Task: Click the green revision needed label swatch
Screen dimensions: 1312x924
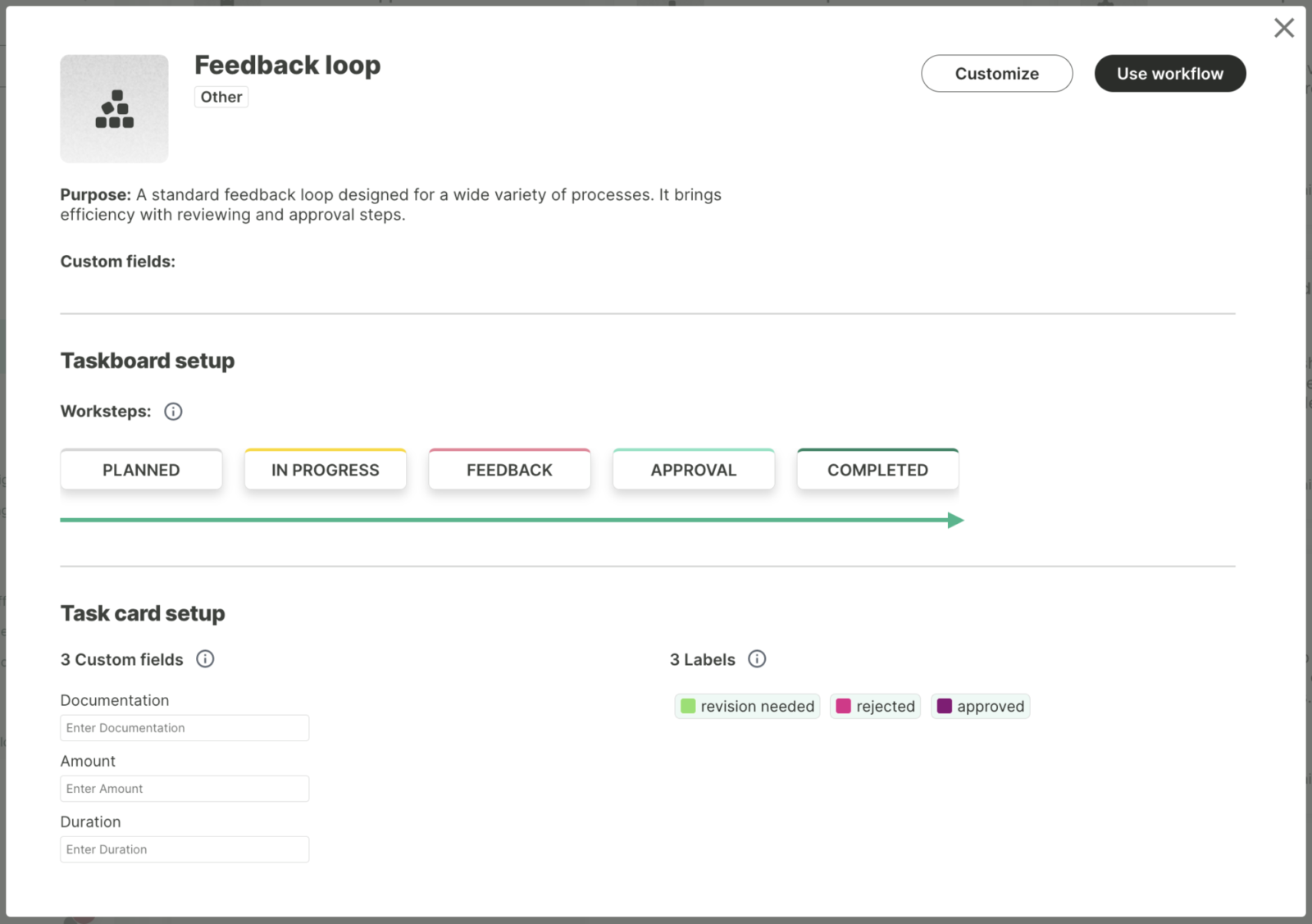Action: [688, 706]
